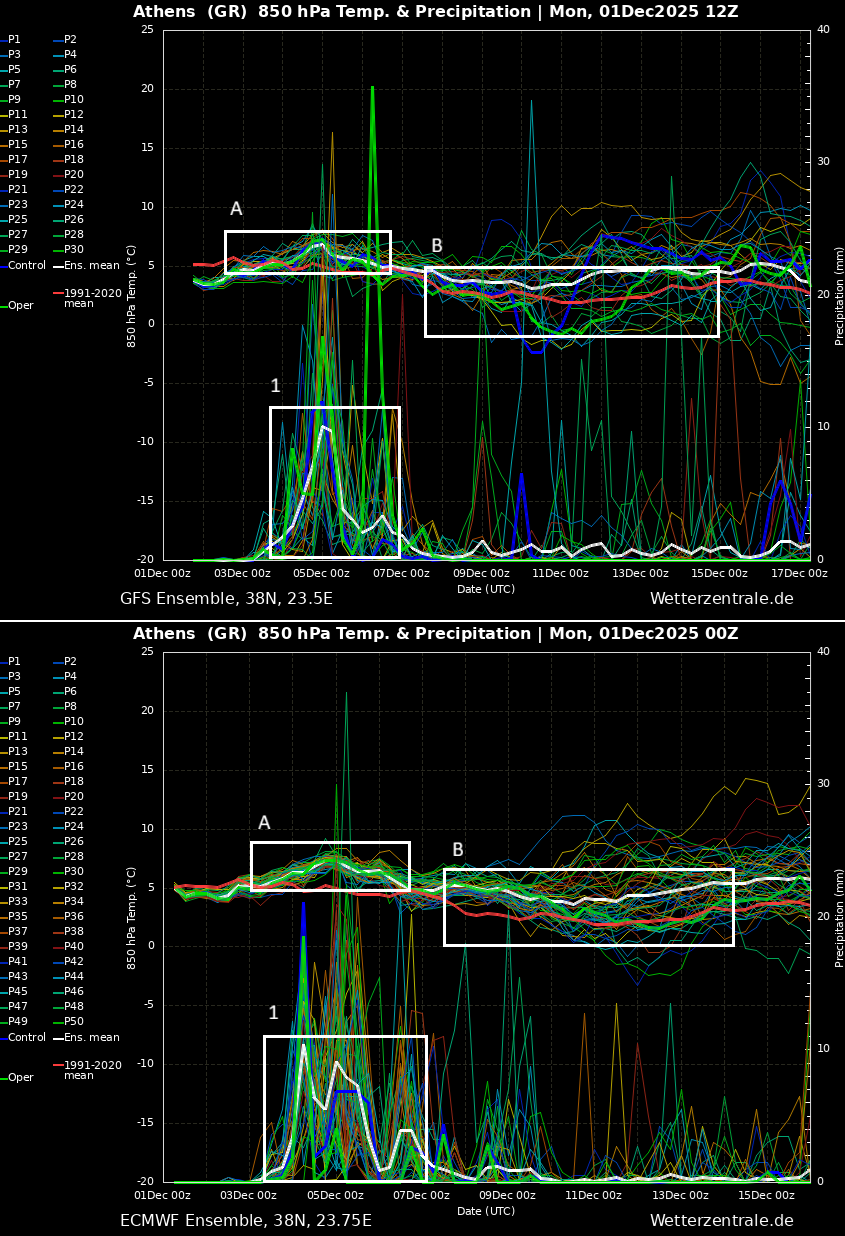
Task: Click Wetterzentrale.de under the GFS chart
Action: (721, 599)
